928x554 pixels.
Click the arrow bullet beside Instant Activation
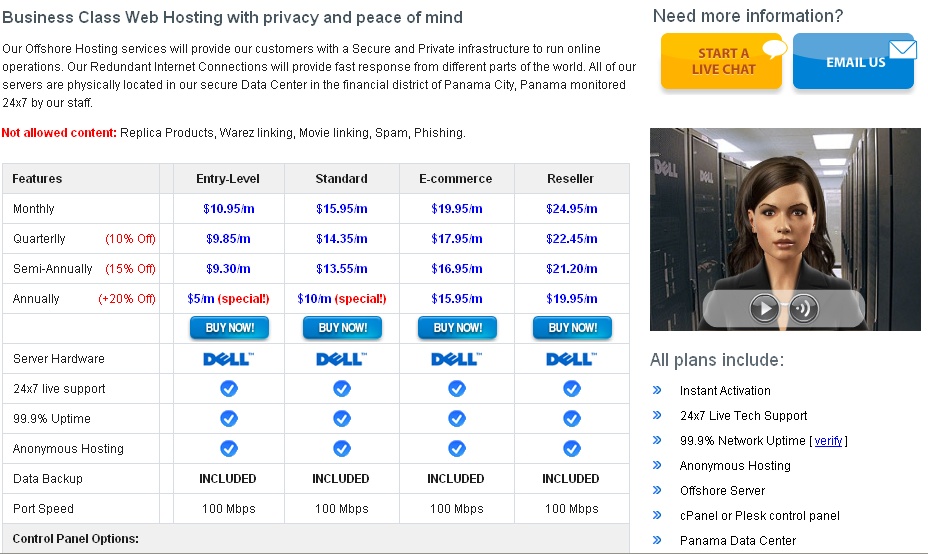[x=657, y=390]
